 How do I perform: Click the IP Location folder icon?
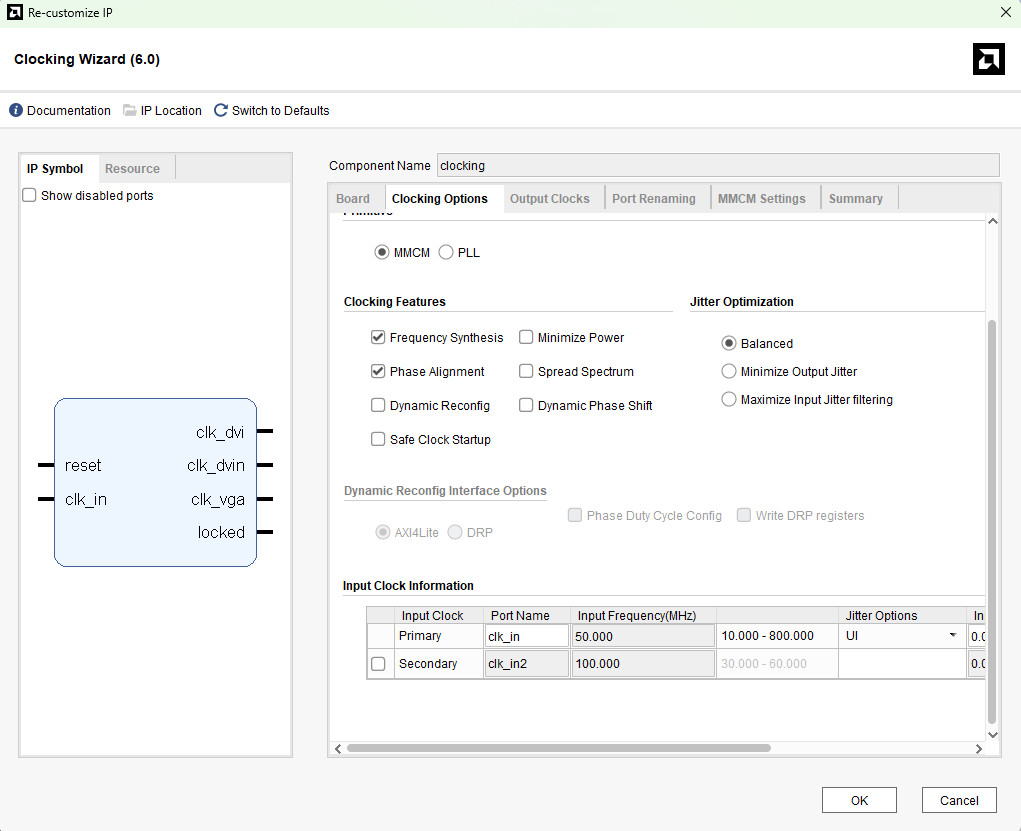pyautogui.click(x=130, y=111)
